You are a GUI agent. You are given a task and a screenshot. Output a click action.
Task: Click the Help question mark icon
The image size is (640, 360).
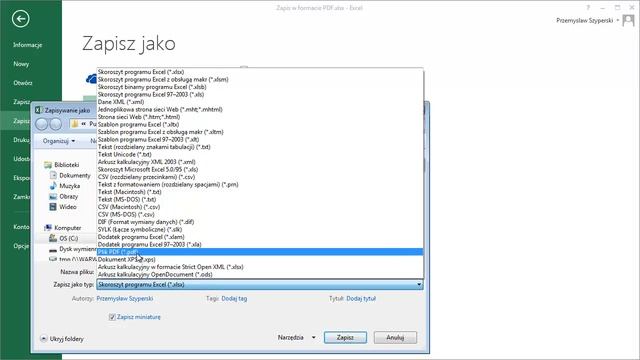(588, 8)
